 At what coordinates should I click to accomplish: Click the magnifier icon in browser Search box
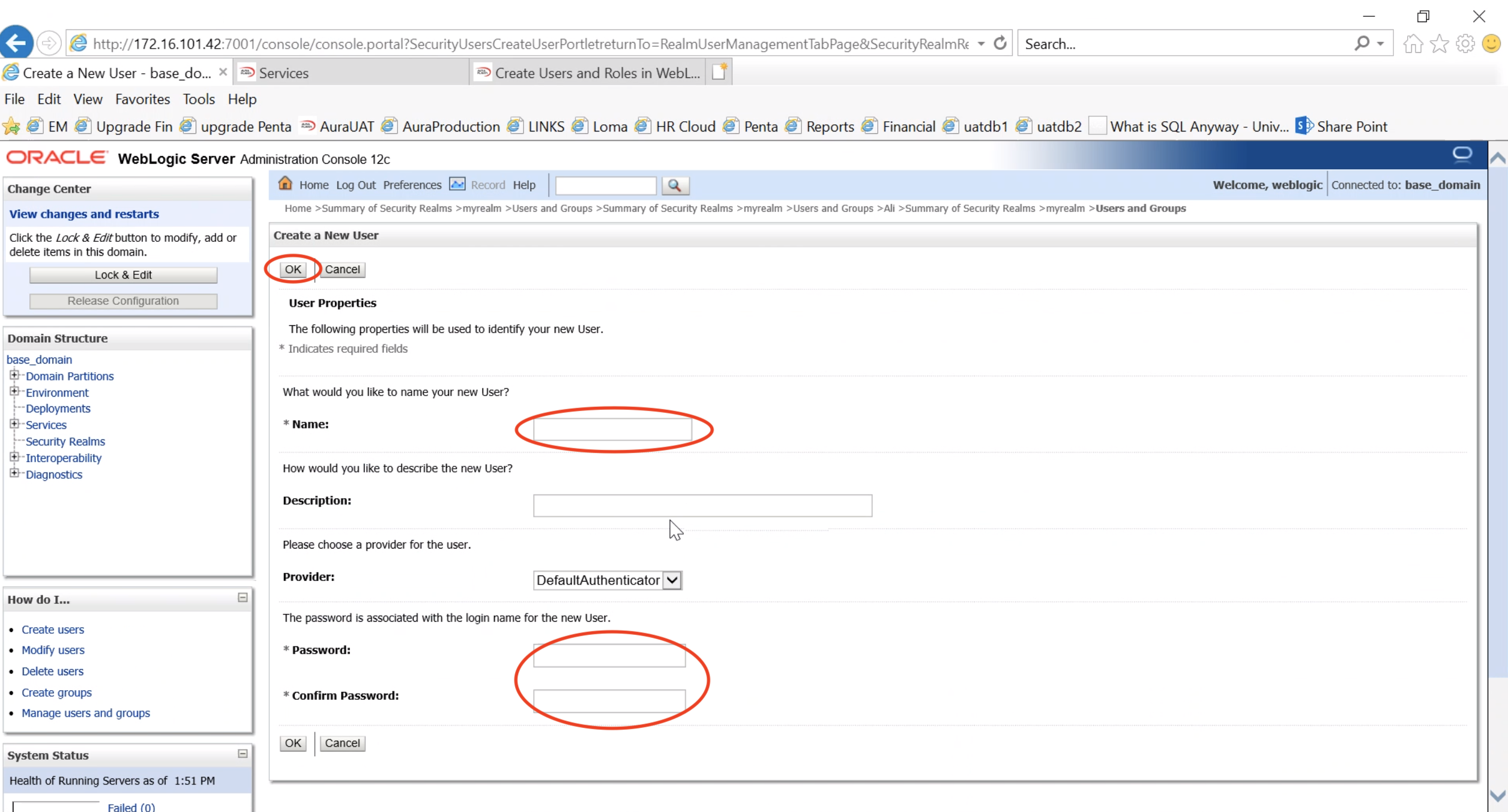1362,43
